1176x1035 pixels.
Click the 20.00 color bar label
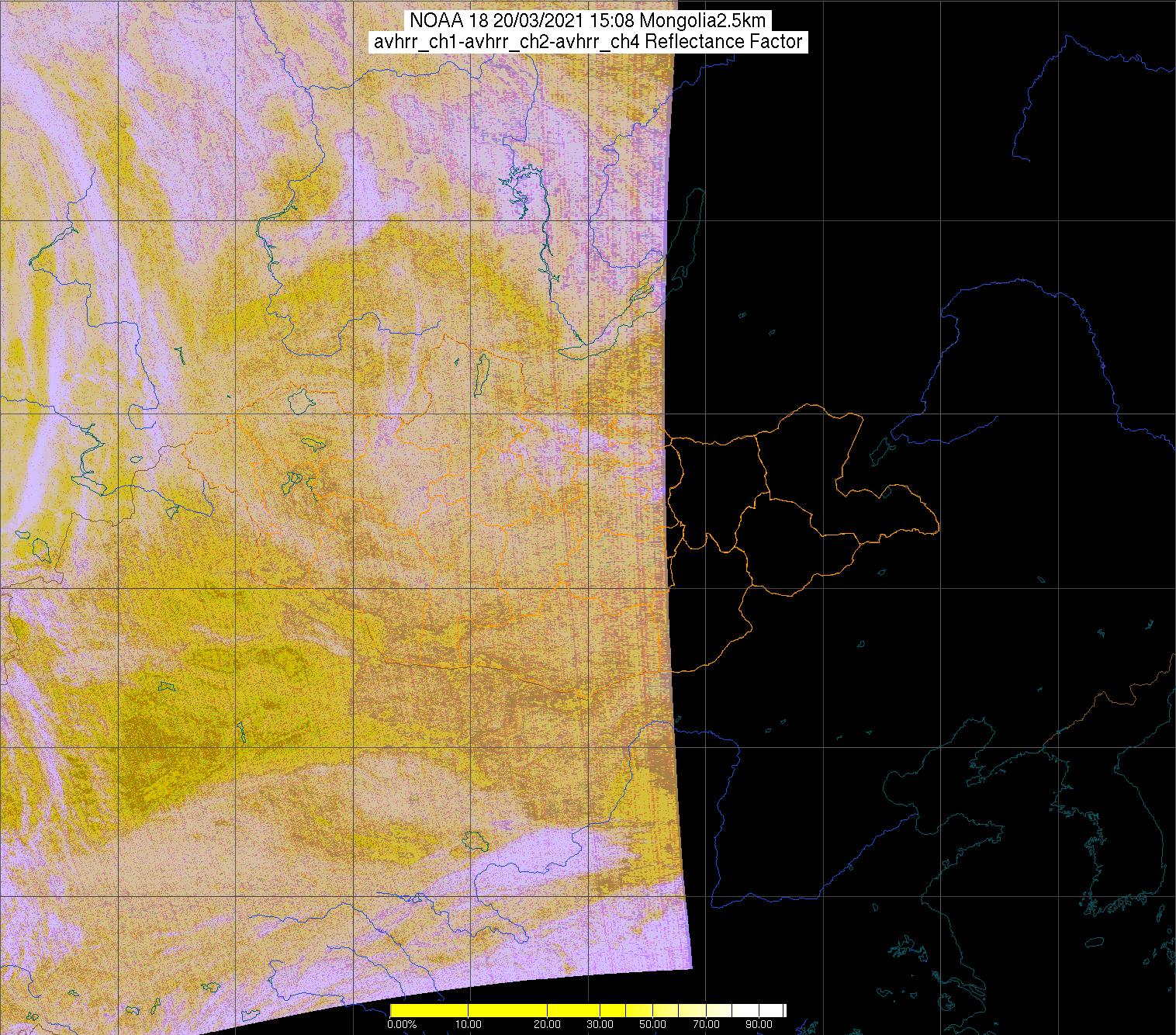pos(547,1024)
